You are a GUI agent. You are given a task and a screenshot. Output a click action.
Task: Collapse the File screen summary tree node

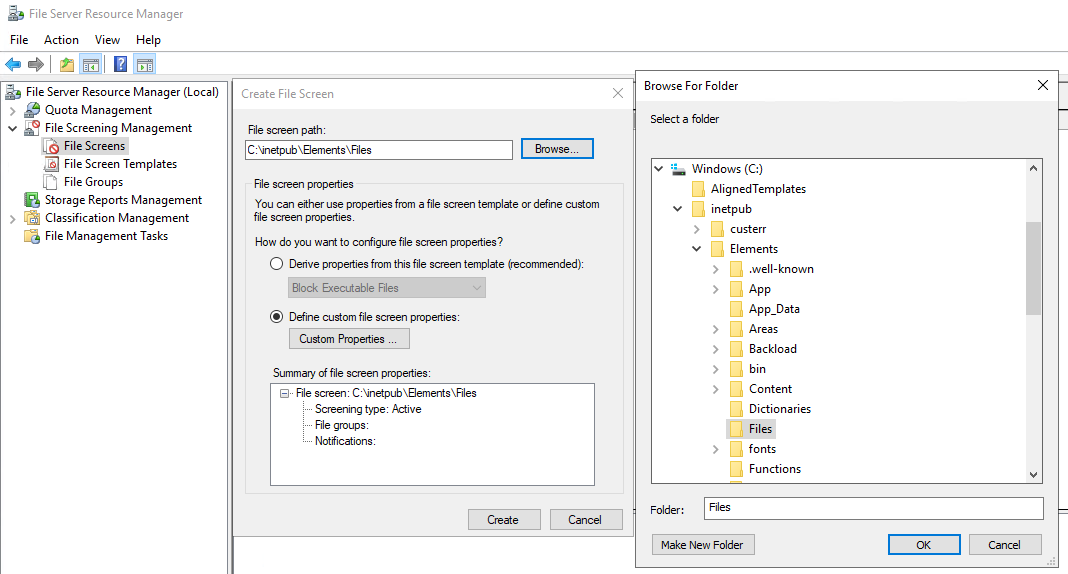[x=285, y=393]
